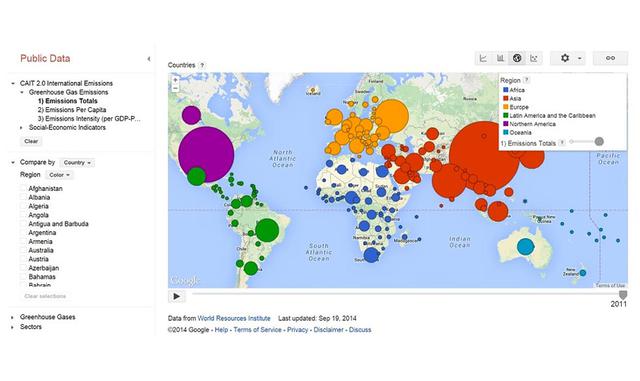Open the help icon beside Region legend
The image size is (640, 381).
click(527, 80)
